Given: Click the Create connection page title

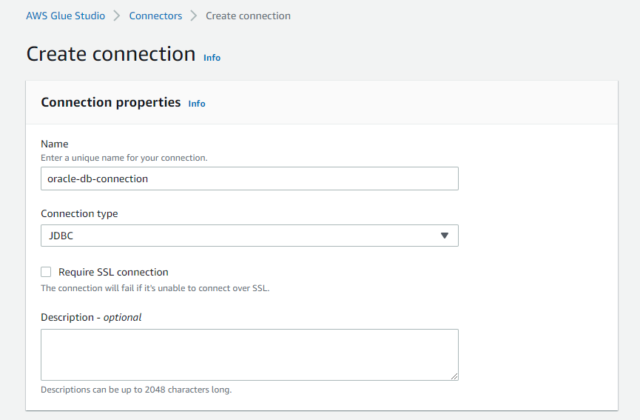Looking at the screenshot, I should [111, 54].
